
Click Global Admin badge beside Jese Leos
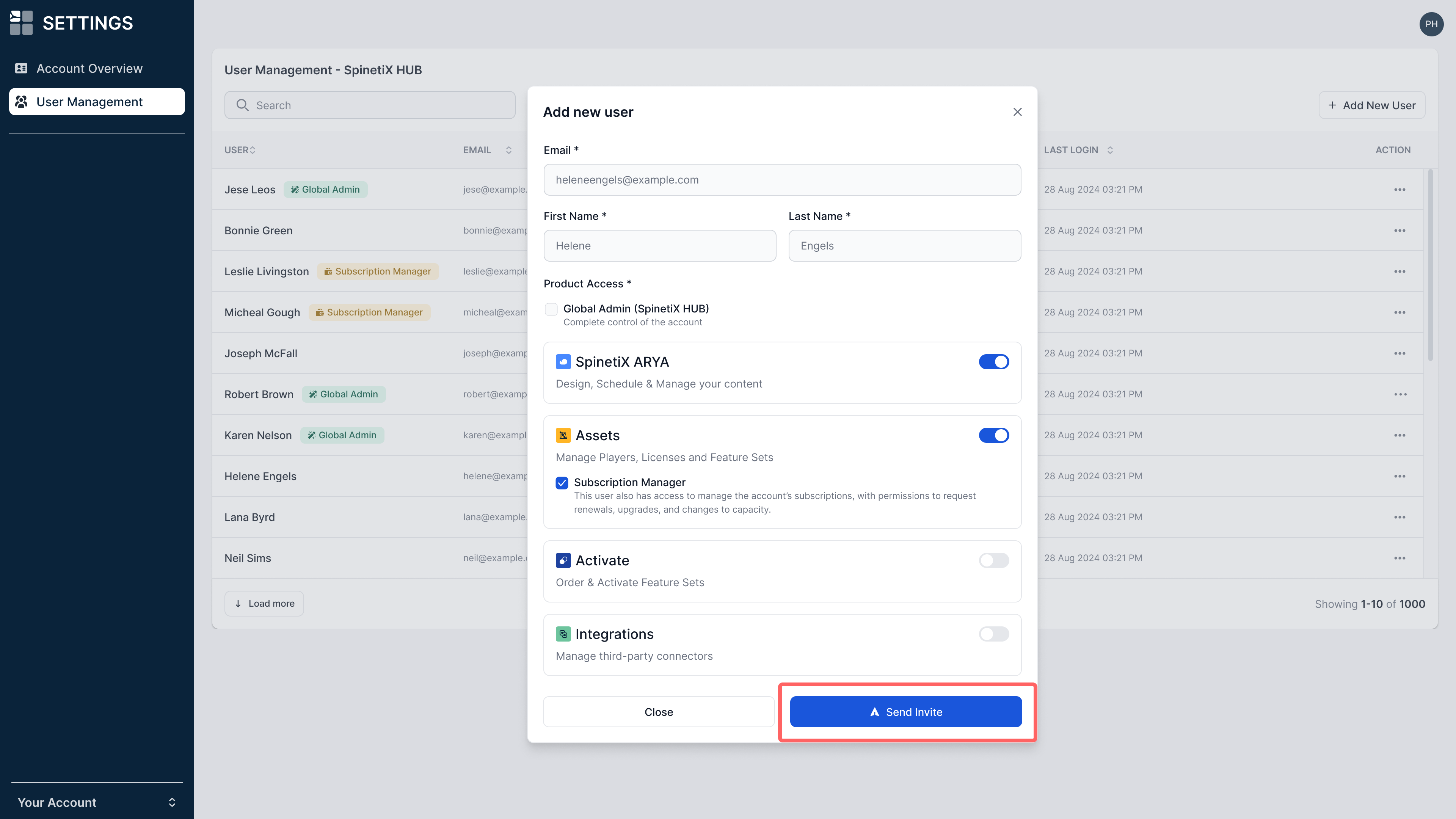coord(326,189)
